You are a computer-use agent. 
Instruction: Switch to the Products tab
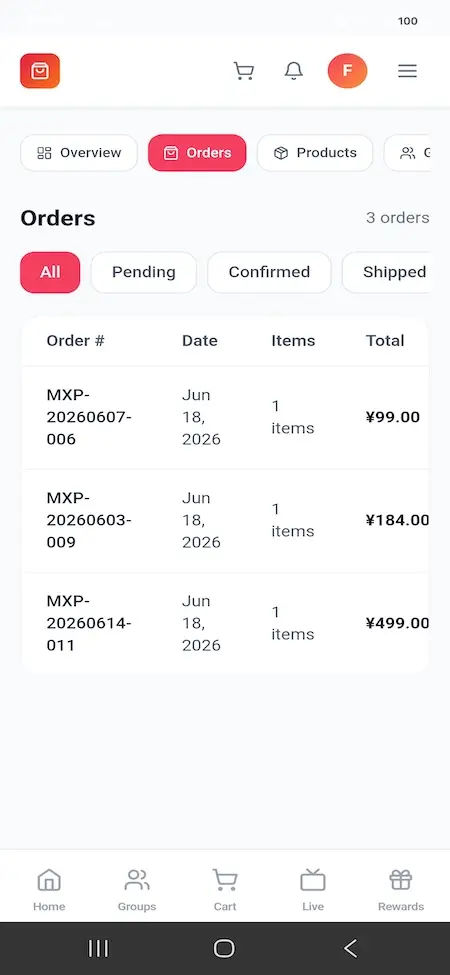click(x=315, y=153)
